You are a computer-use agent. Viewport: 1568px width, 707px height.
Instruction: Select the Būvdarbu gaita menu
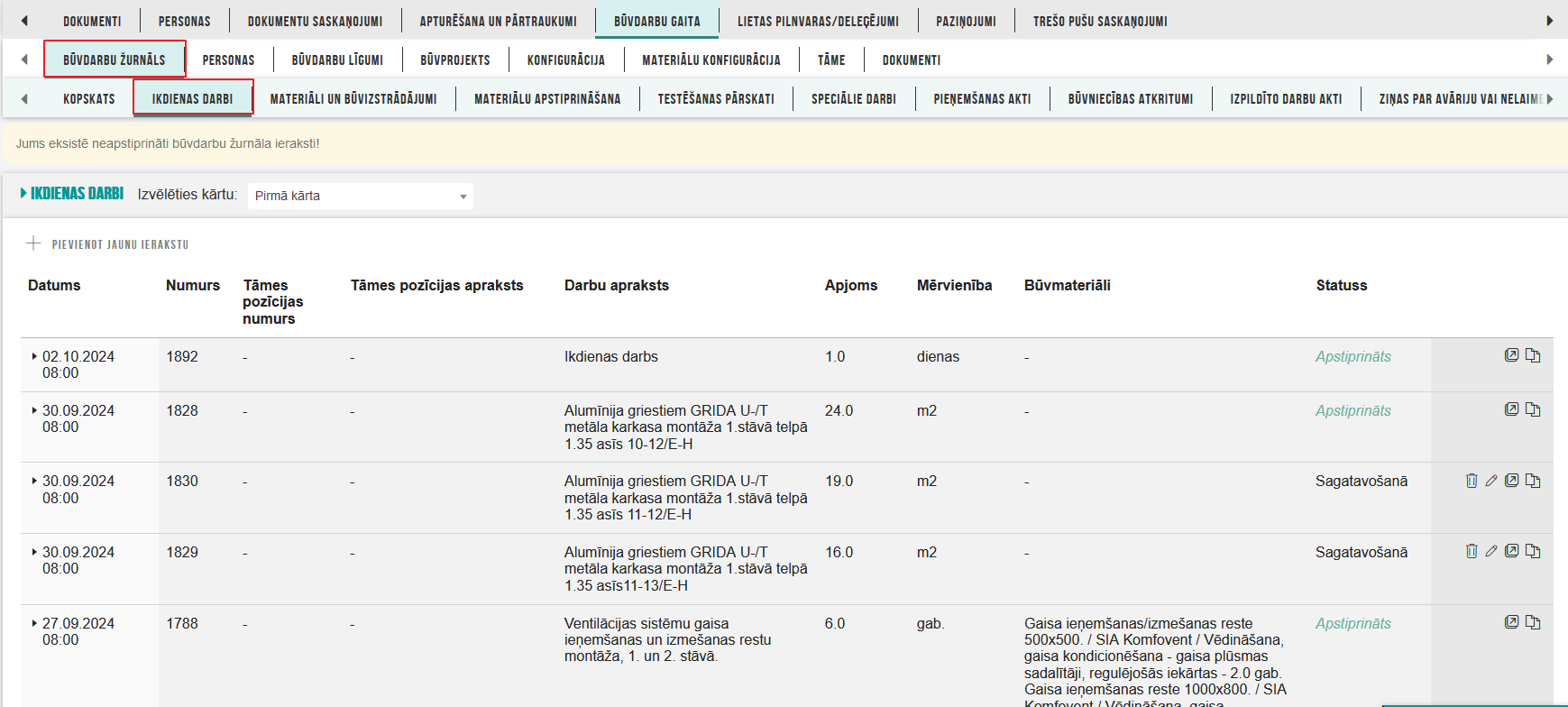pos(657,21)
